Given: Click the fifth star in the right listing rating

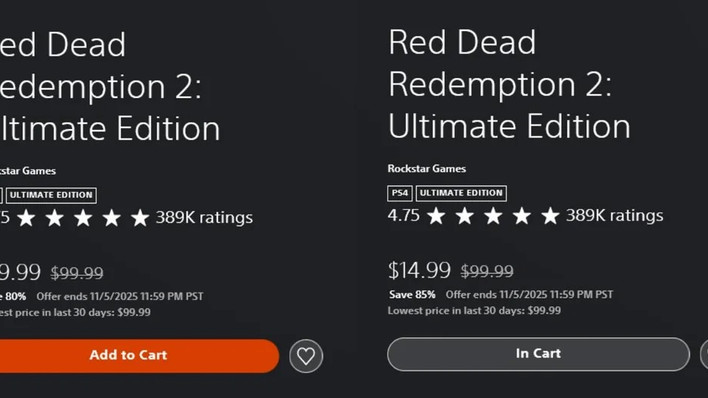Looking at the screenshot, I should (x=550, y=216).
